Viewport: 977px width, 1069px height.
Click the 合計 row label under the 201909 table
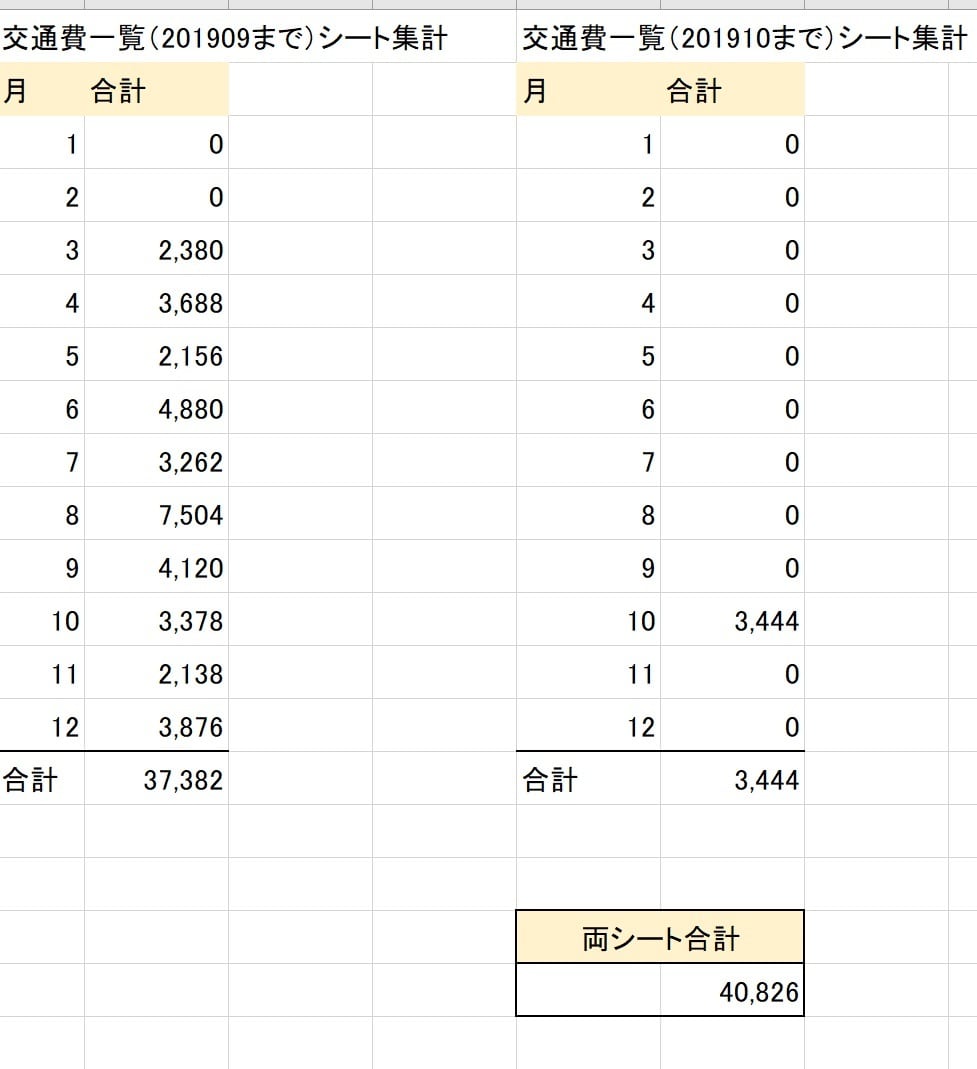coord(42,779)
